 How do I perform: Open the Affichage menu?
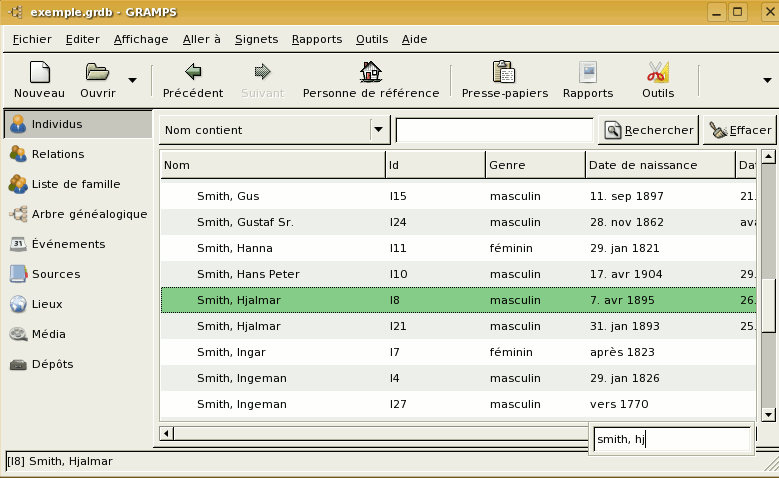tap(141, 39)
